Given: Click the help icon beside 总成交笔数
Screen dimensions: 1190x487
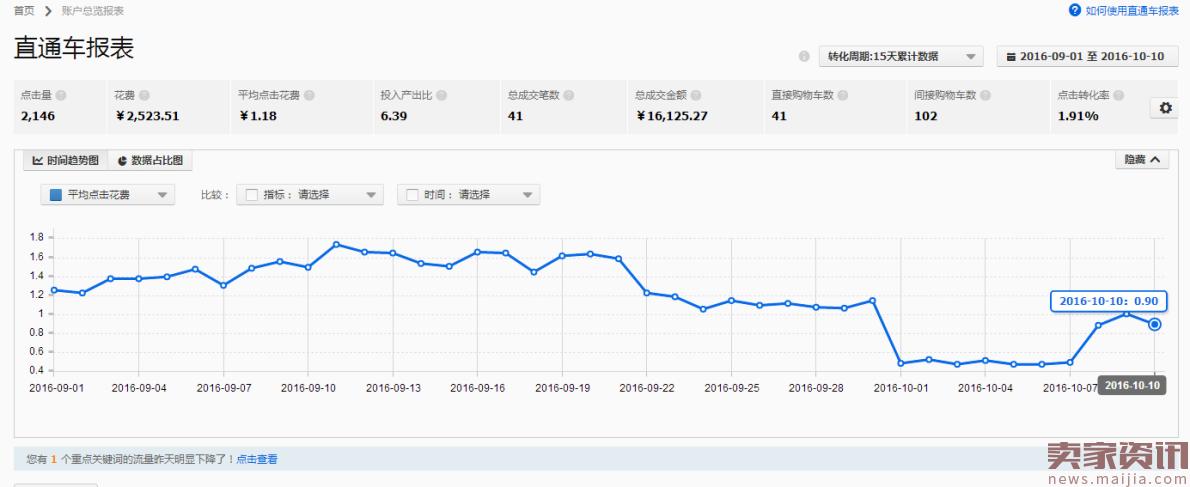Looking at the screenshot, I should point(568,96).
